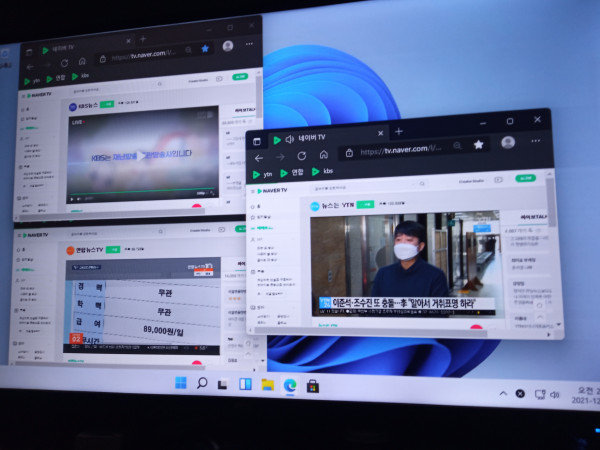
Task: Click the search magnifier in 연합뉴스TV window
Action: (161, 232)
